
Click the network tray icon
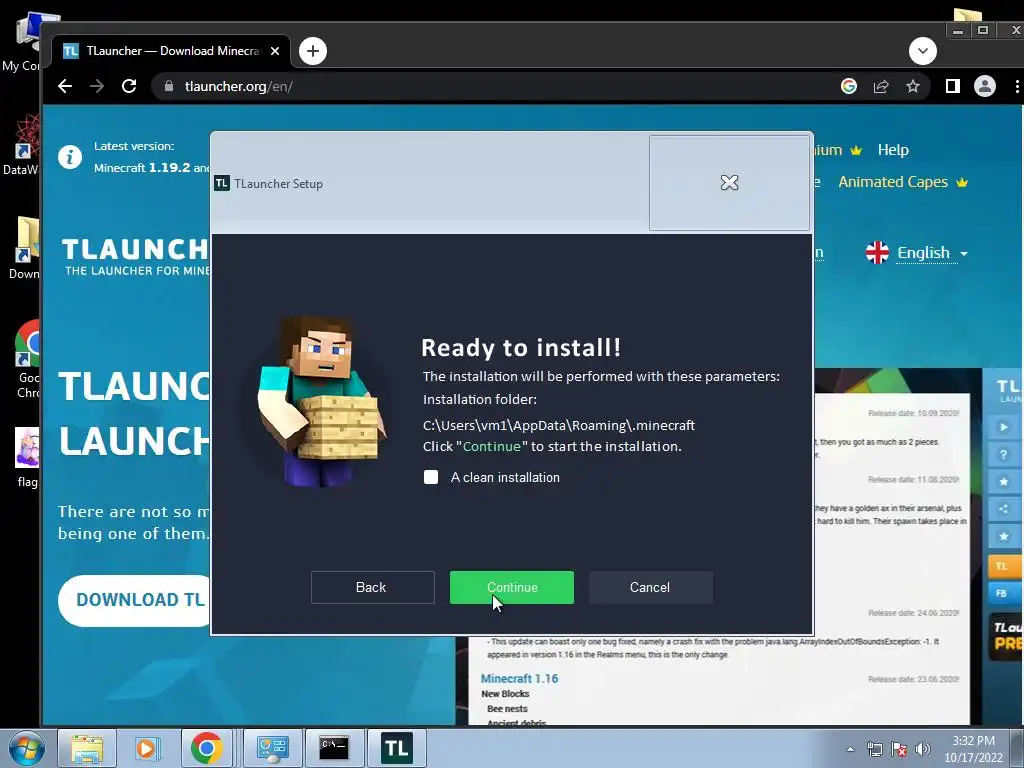(x=874, y=749)
